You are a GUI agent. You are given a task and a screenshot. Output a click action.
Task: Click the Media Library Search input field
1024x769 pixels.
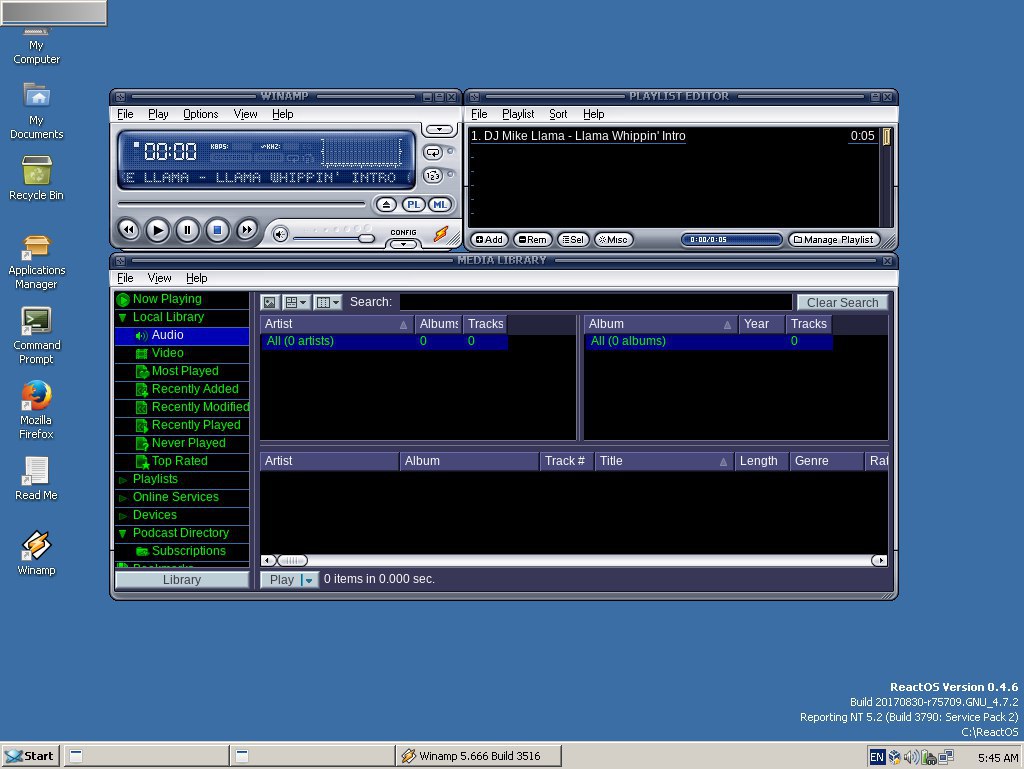[x=596, y=302]
